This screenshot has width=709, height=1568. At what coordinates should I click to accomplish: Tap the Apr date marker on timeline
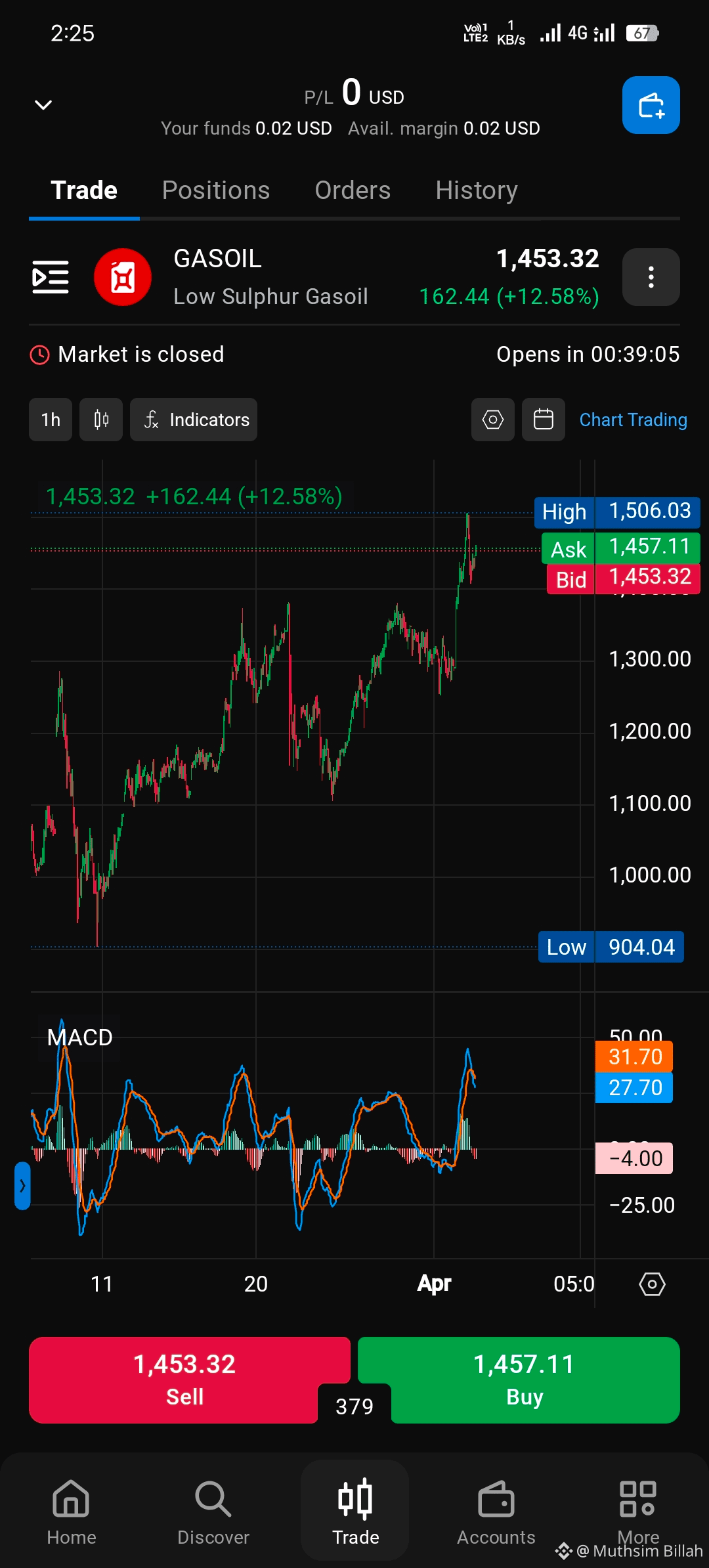coord(434,1283)
